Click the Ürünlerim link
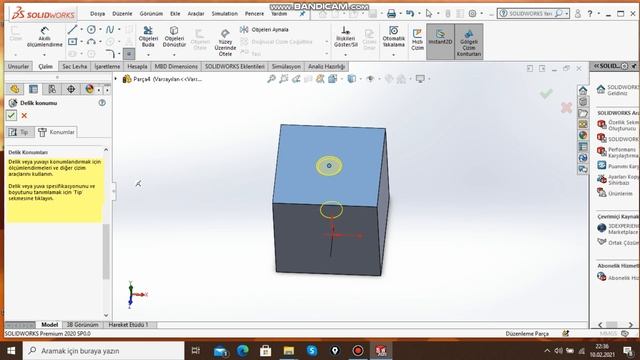 (x=620, y=193)
